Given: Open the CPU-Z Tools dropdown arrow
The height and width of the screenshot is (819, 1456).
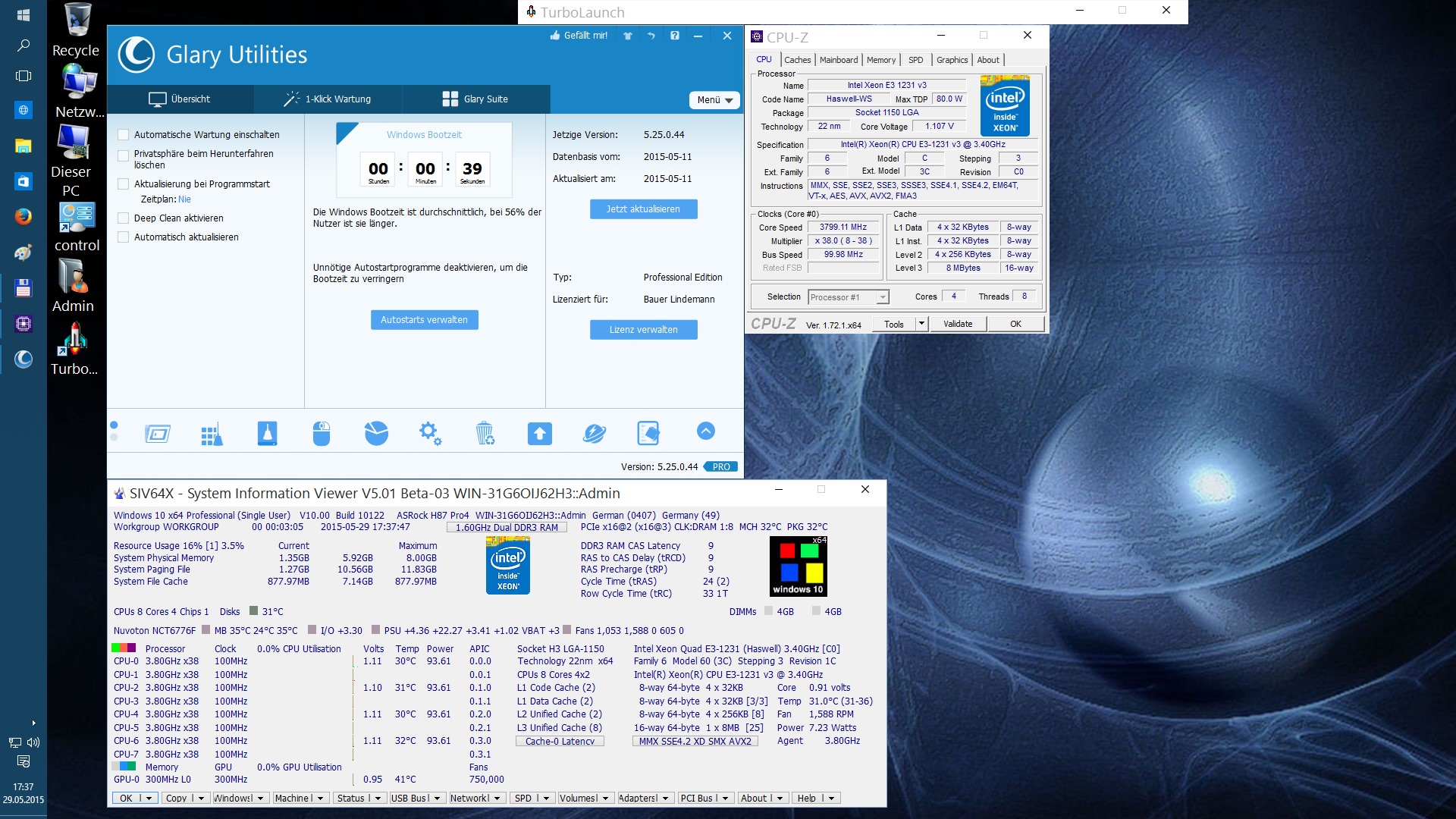Looking at the screenshot, I should coord(921,324).
